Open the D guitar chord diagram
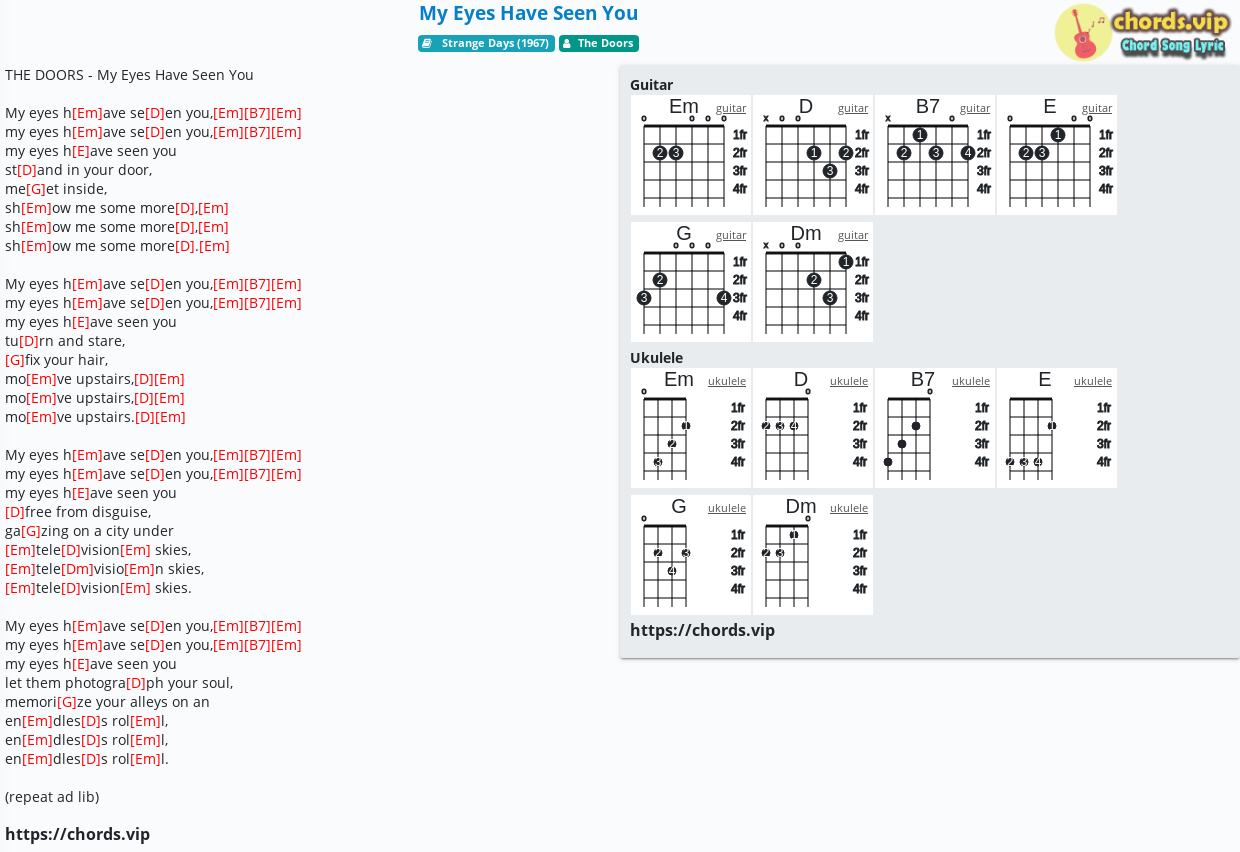 (813, 155)
